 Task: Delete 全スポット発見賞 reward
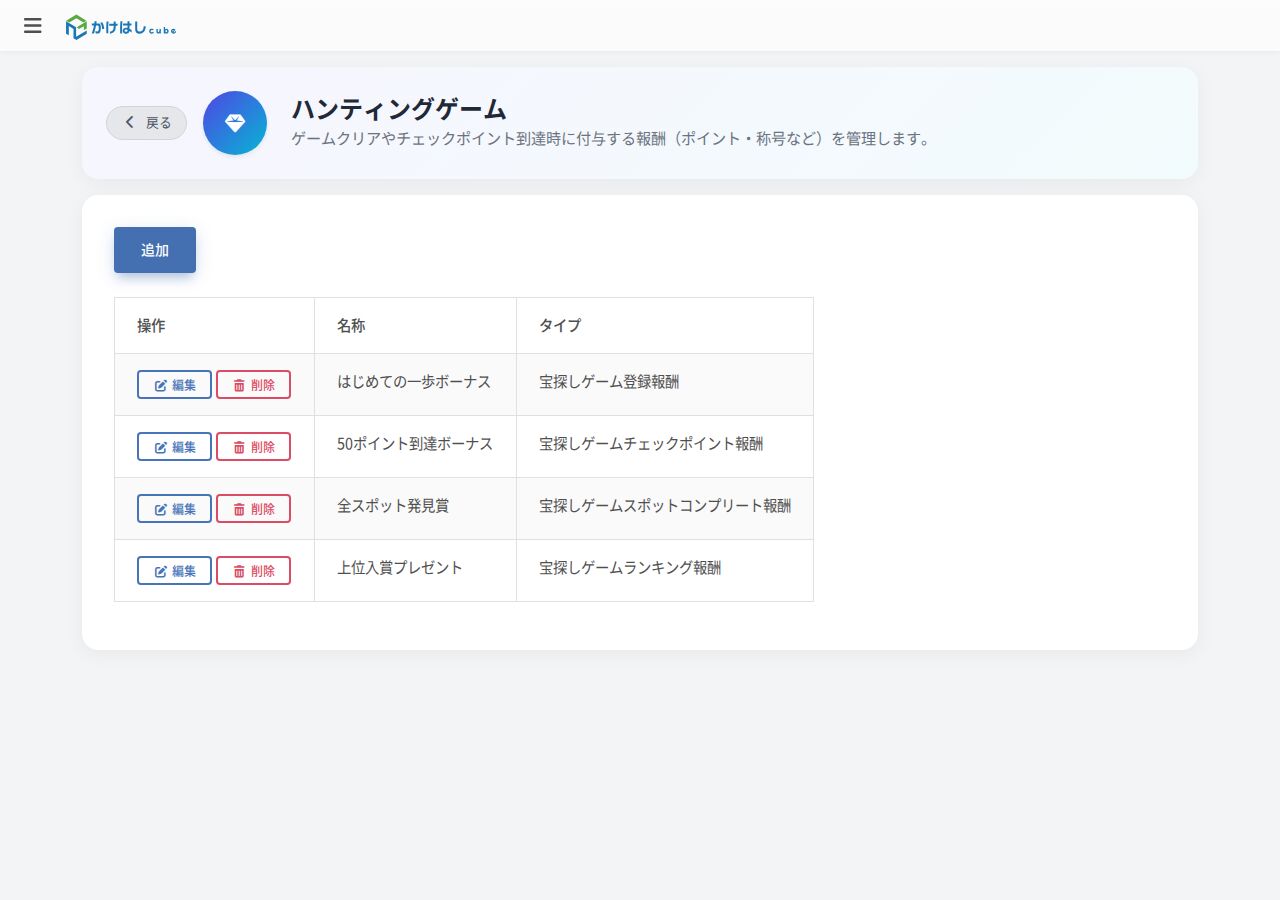coord(253,509)
